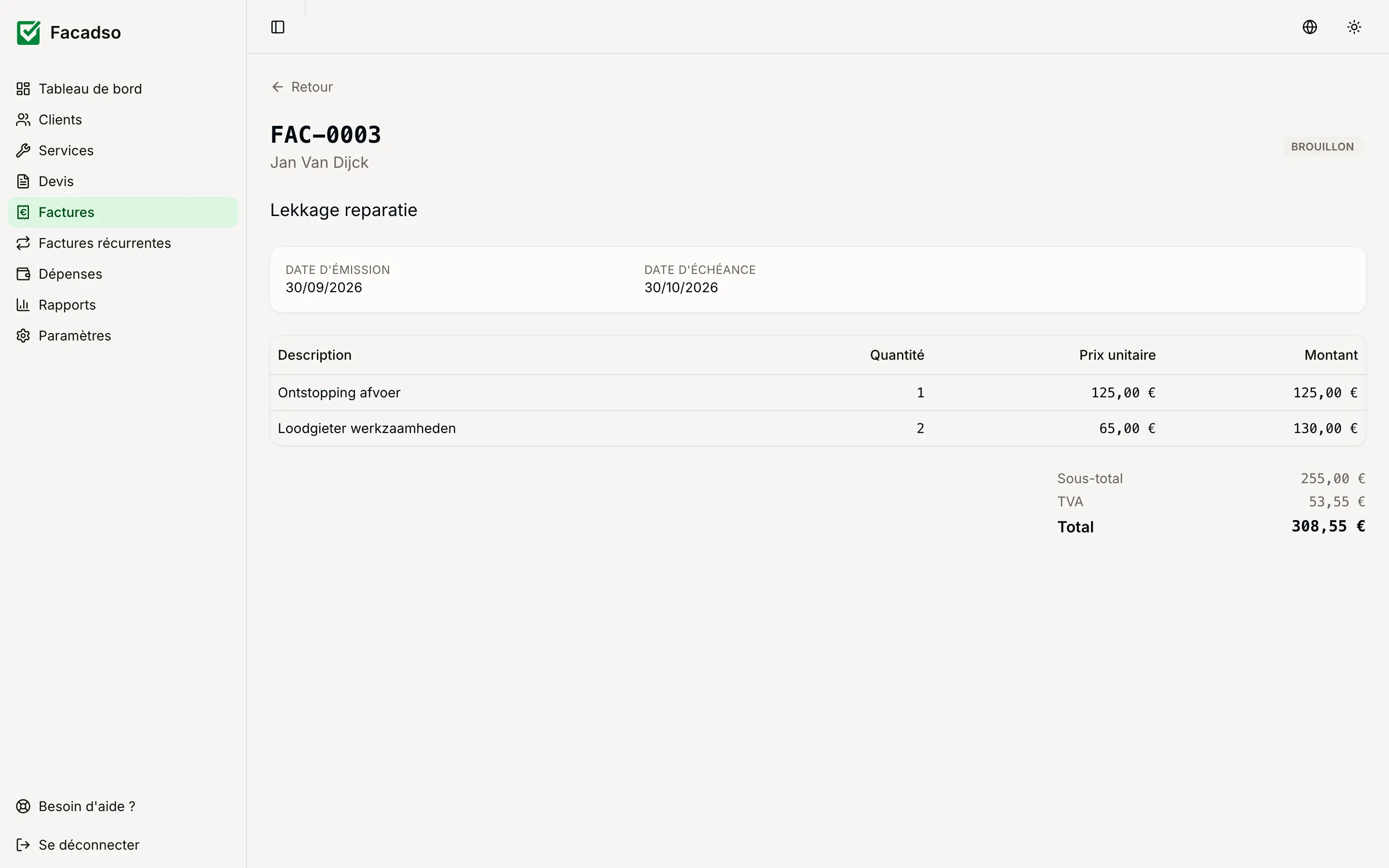Click the Se déconnecter logout icon
Image resolution: width=1389 pixels, height=868 pixels.
[x=23, y=845]
